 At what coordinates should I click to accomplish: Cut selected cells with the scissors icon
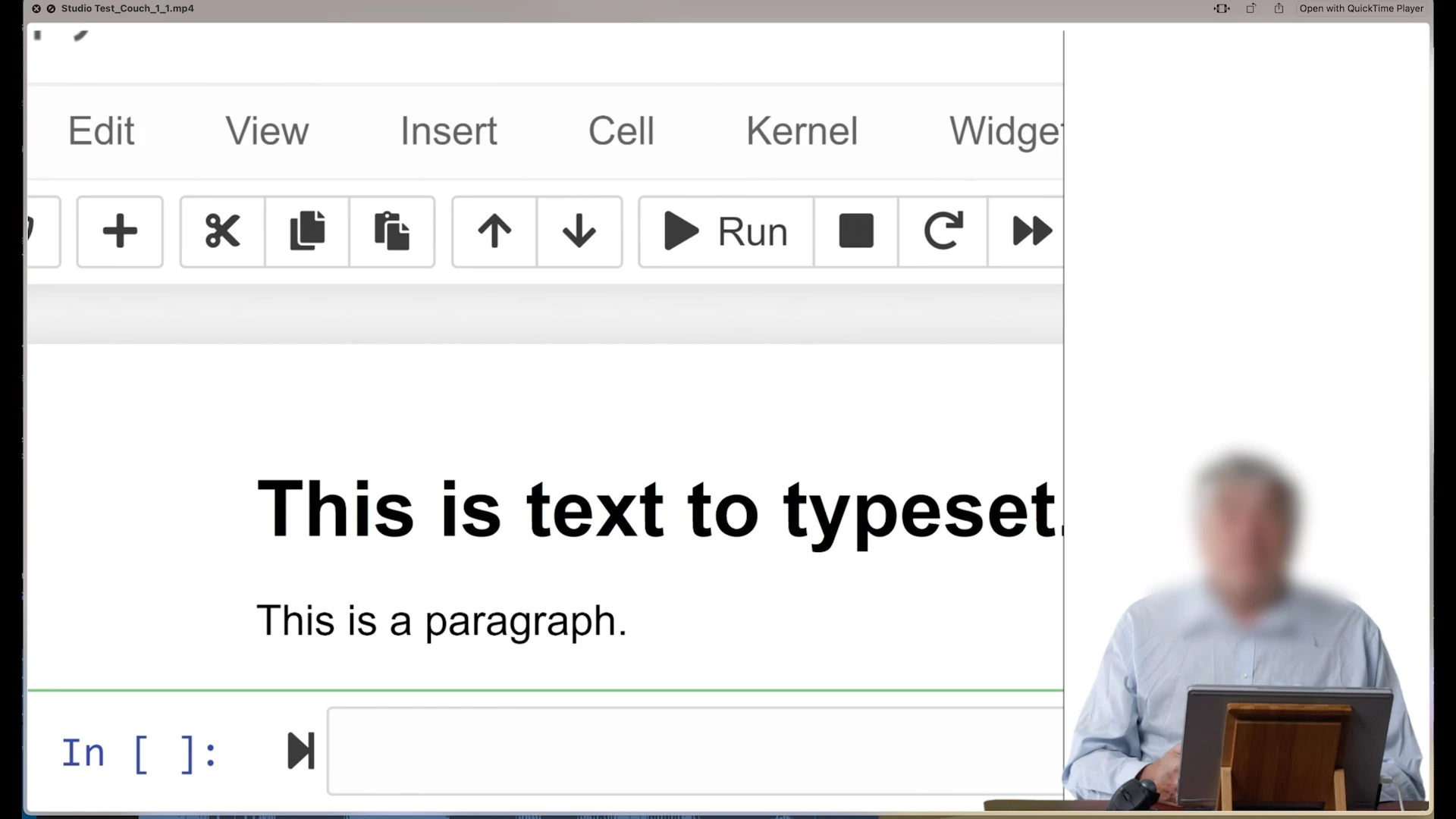point(222,231)
